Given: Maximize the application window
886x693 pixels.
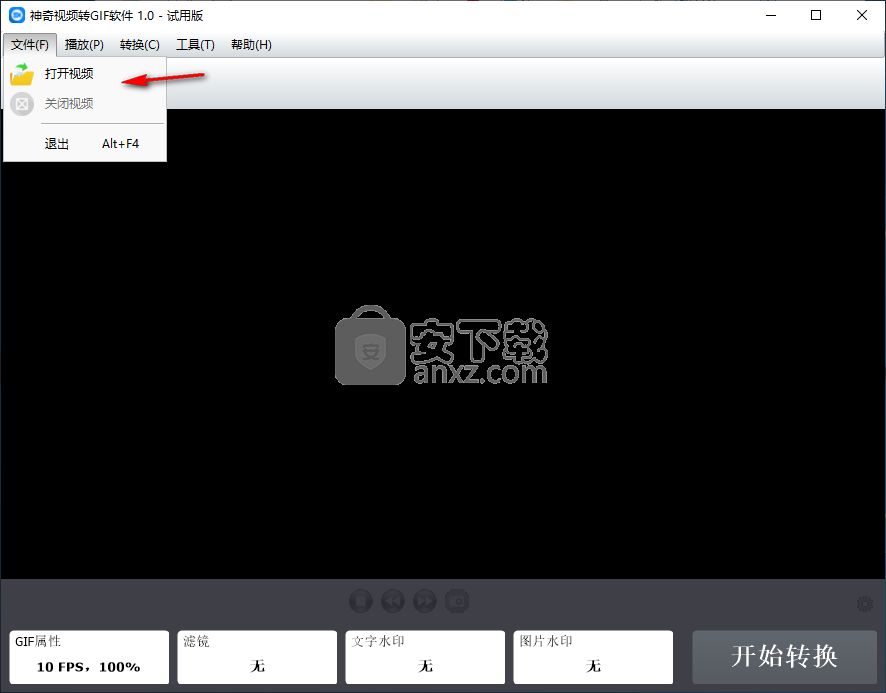Looking at the screenshot, I should pyautogui.click(x=816, y=15).
